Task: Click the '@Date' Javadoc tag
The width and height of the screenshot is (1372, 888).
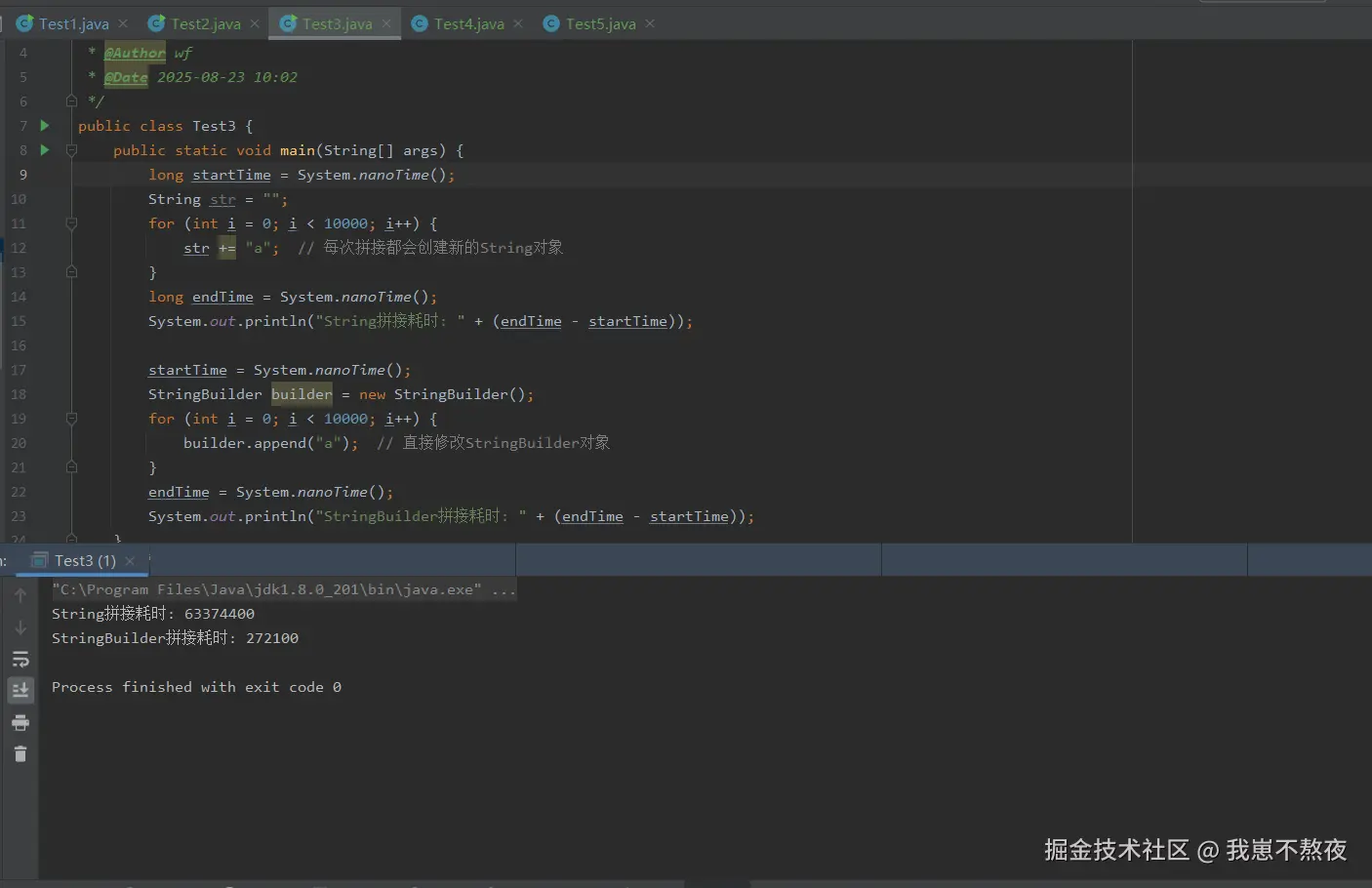Action: tap(126, 77)
